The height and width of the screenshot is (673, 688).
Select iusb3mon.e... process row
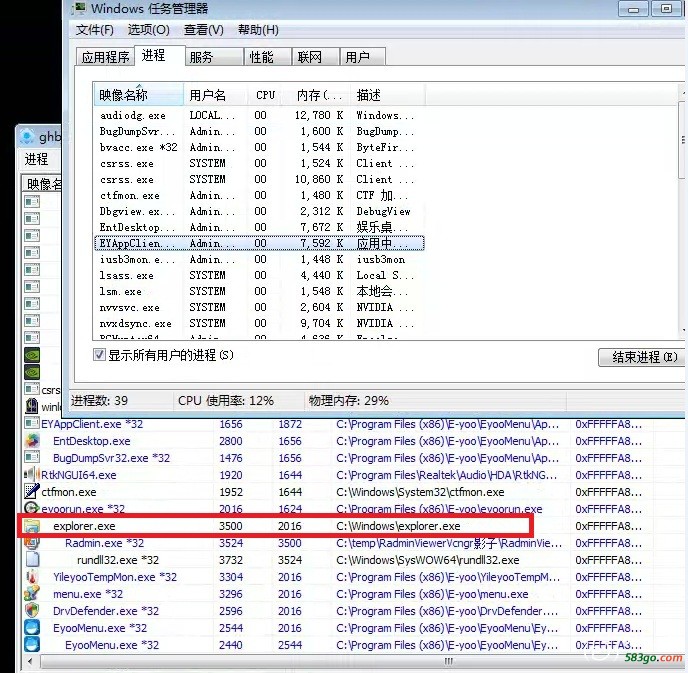tap(259, 259)
